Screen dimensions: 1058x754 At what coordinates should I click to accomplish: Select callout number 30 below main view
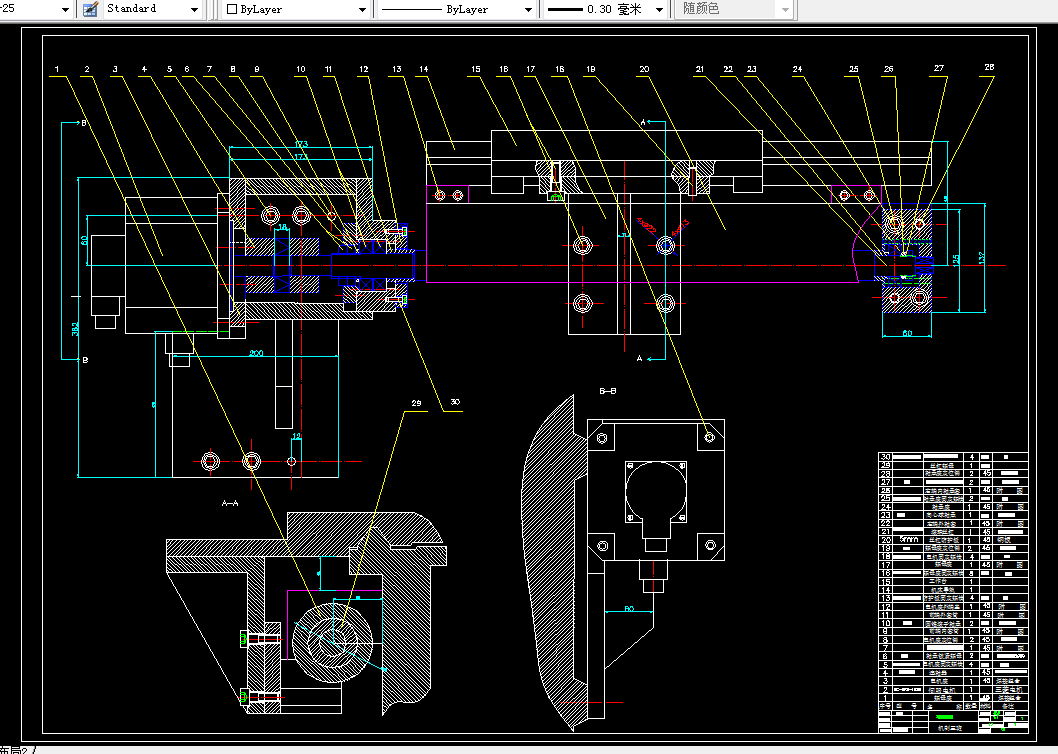(455, 402)
